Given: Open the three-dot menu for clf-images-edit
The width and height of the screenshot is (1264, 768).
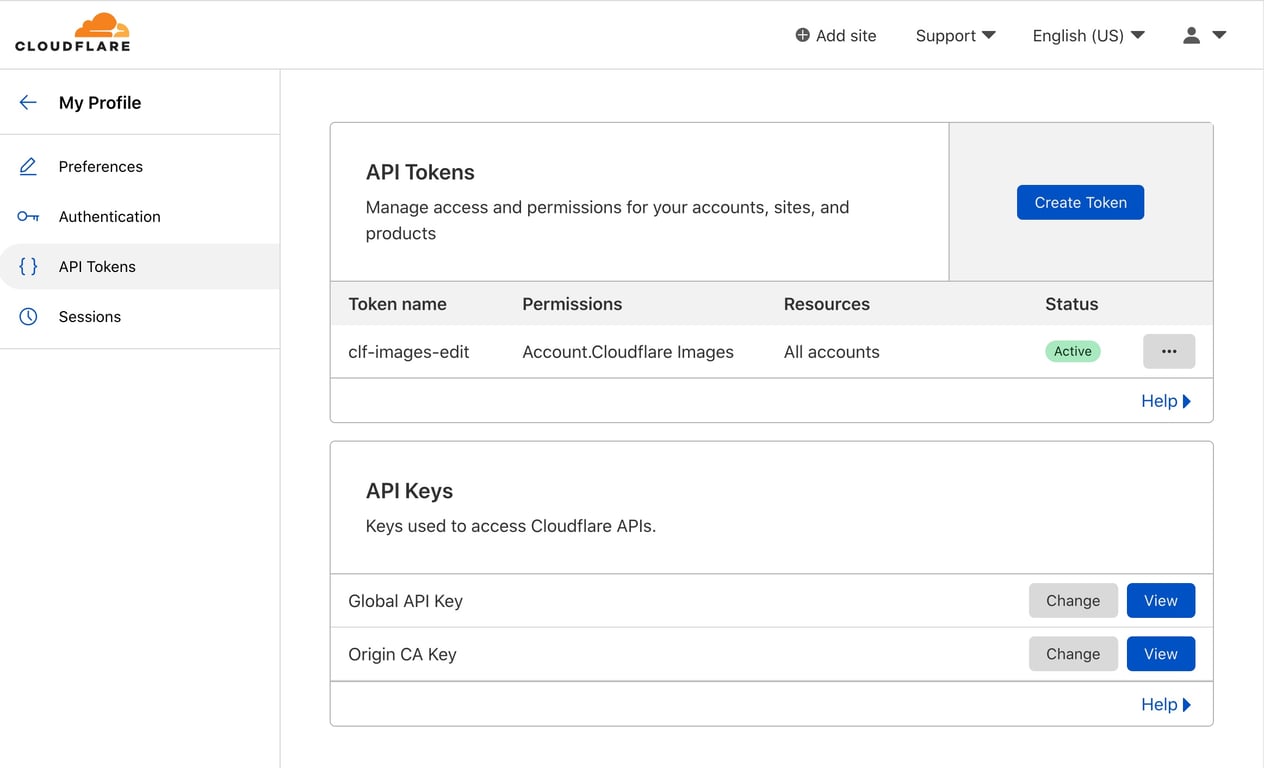Looking at the screenshot, I should 1168,352.
